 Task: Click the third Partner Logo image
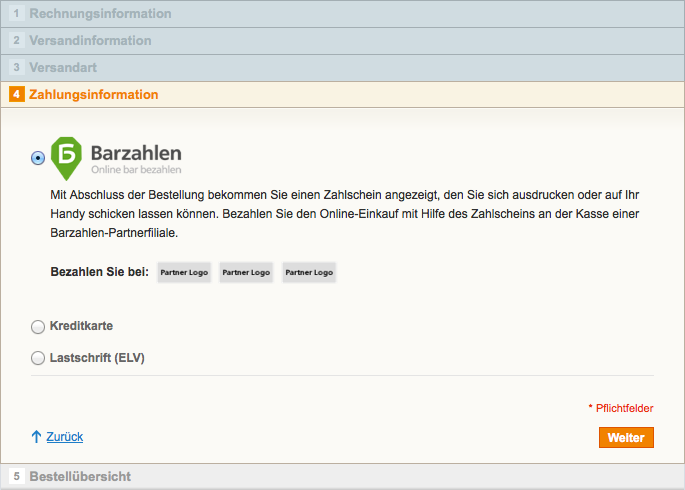pos(309,273)
